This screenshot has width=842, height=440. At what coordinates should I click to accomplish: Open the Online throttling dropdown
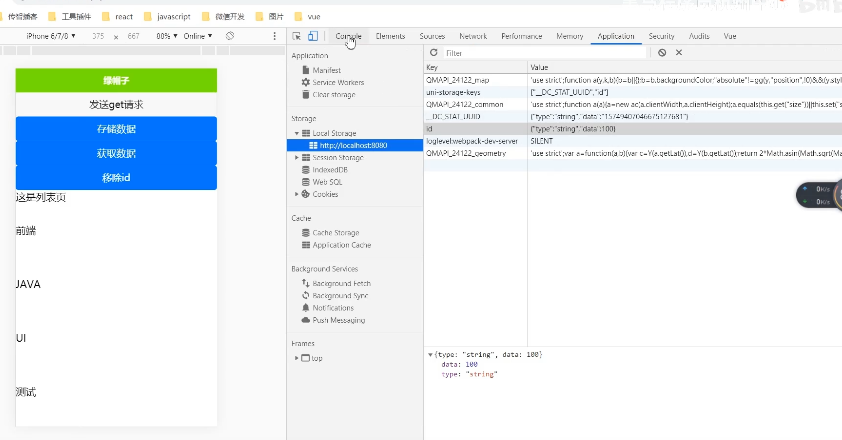pyautogui.click(x=198, y=36)
